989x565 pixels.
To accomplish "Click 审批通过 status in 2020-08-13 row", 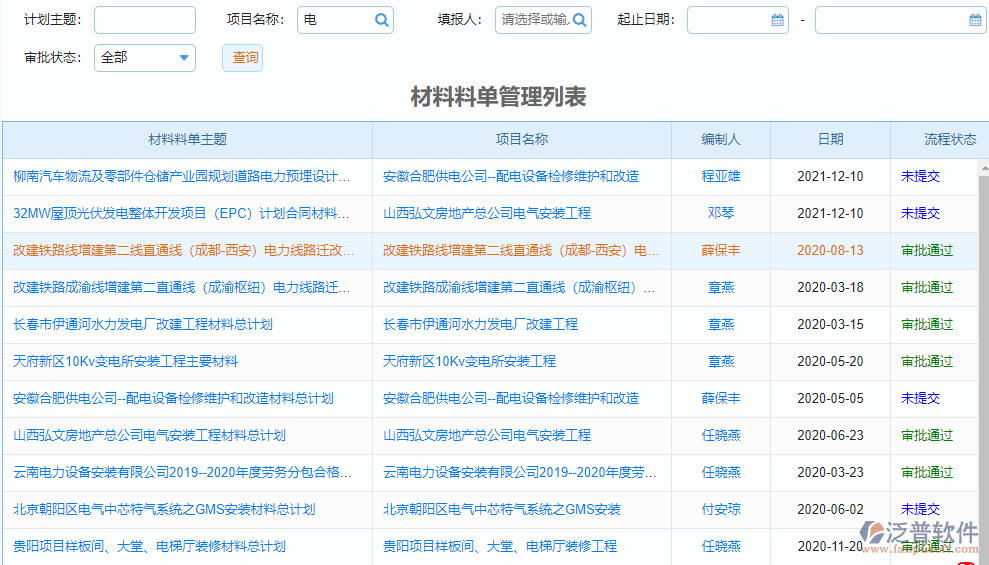I will coord(927,250).
